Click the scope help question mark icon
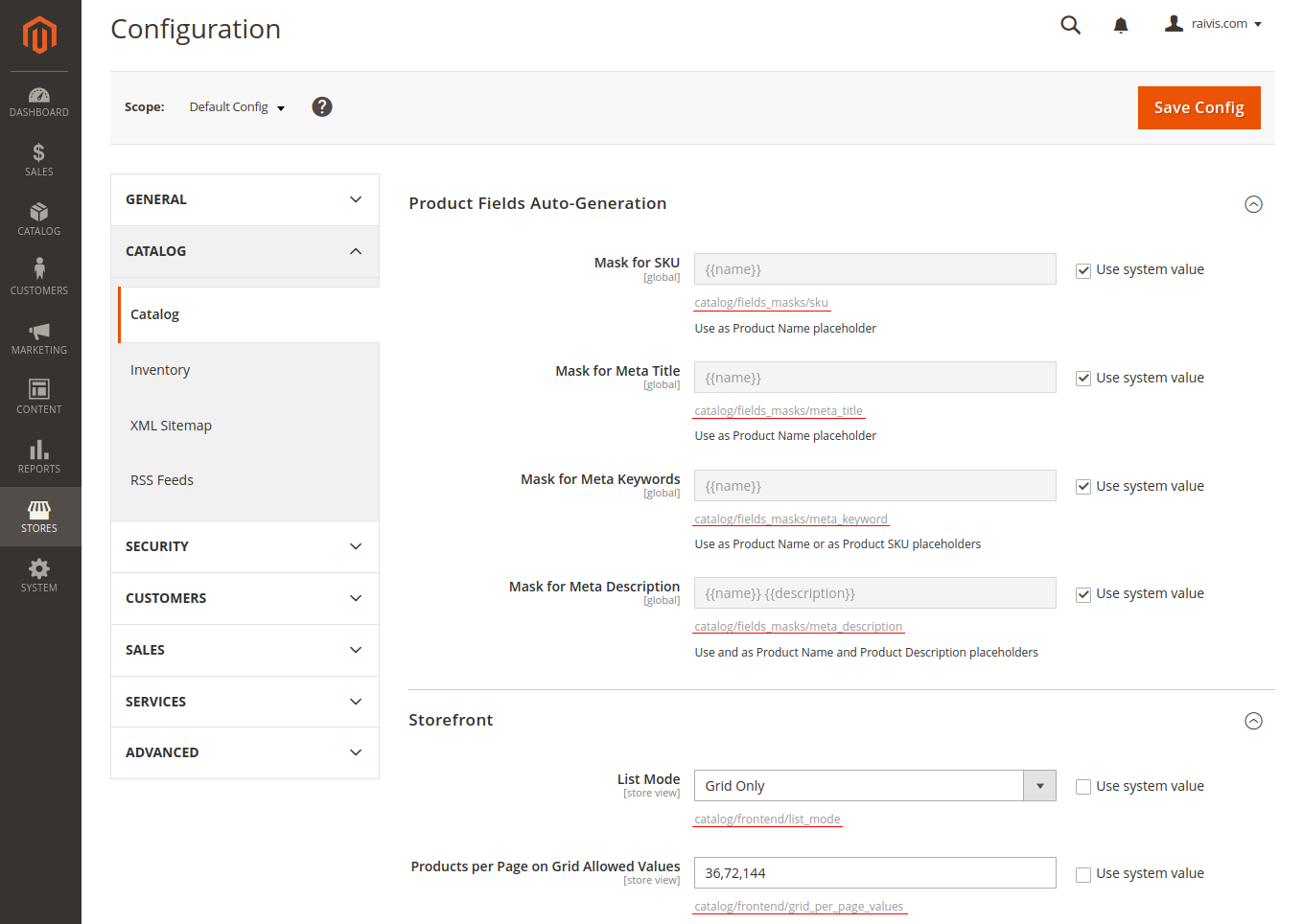The height and width of the screenshot is (924, 1303). pos(322,107)
